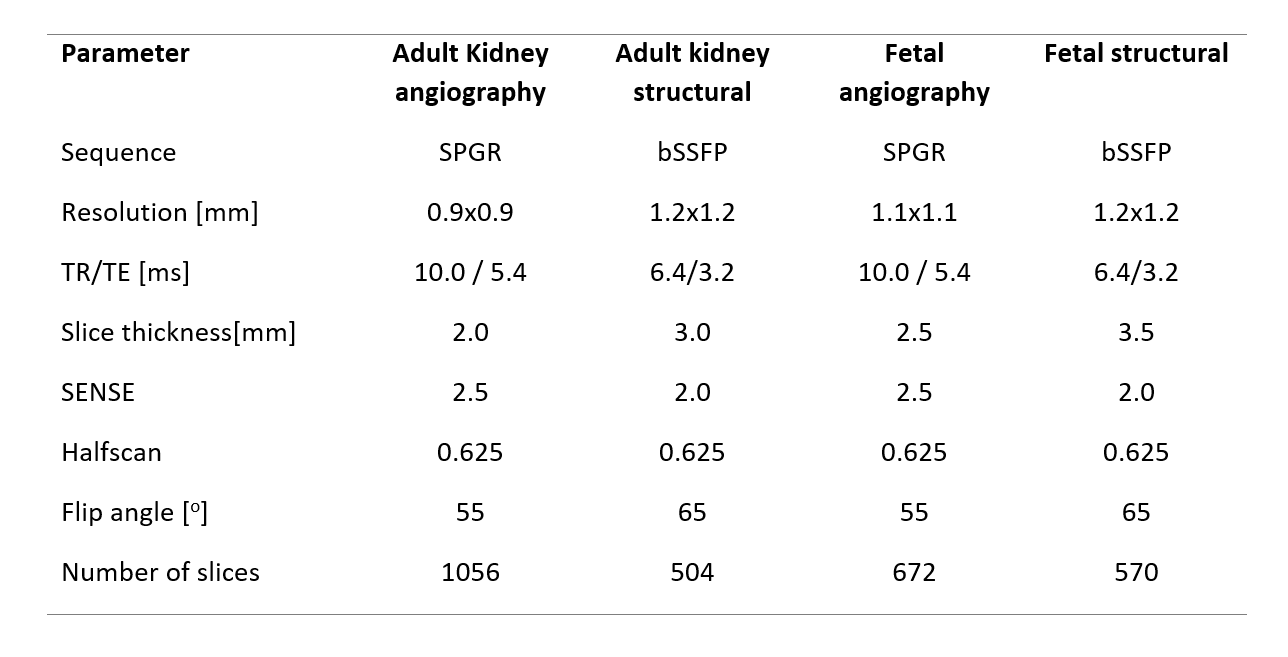Click the Halfscan row label

pyautogui.click(x=111, y=453)
